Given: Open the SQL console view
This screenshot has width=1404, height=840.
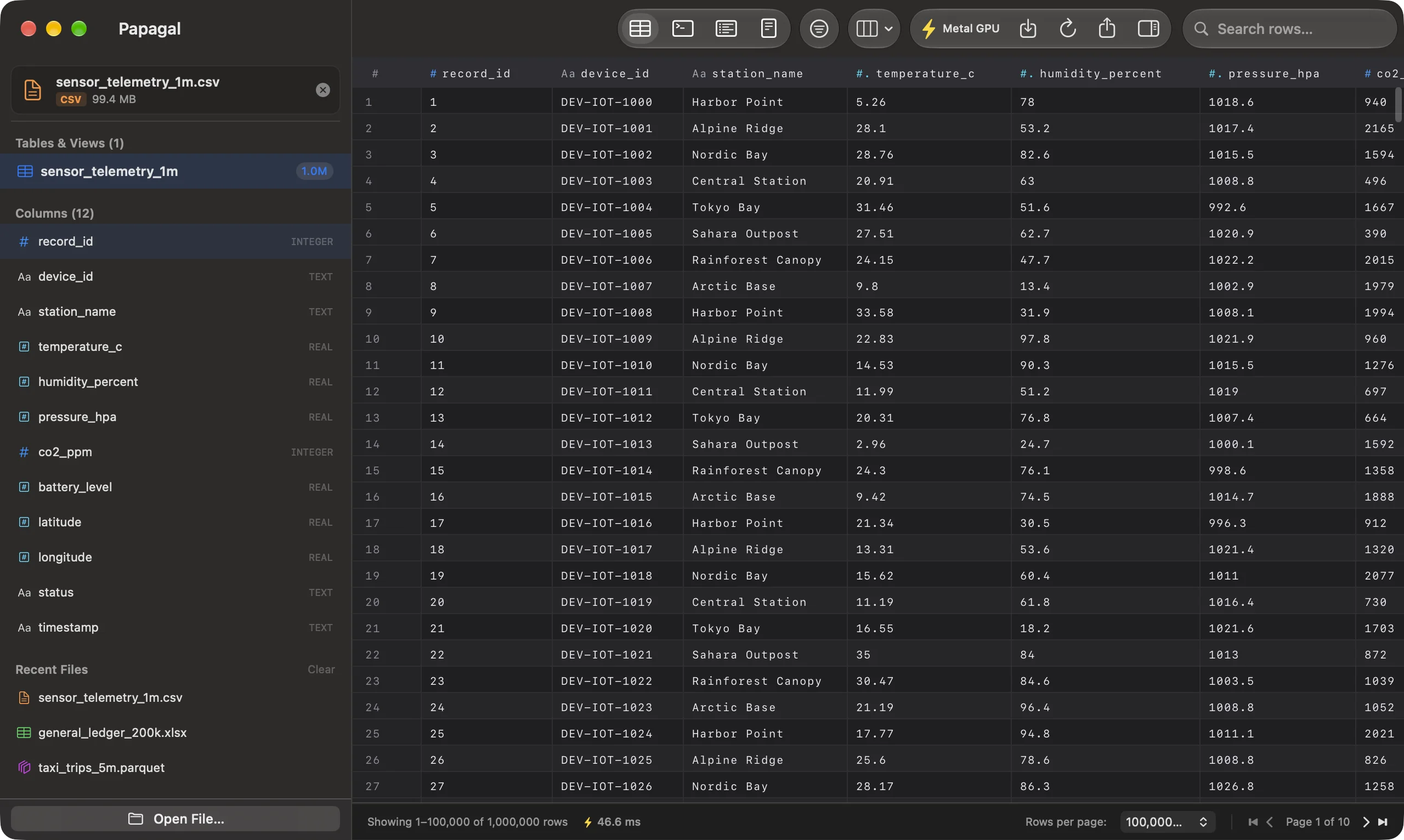Looking at the screenshot, I should (683, 29).
